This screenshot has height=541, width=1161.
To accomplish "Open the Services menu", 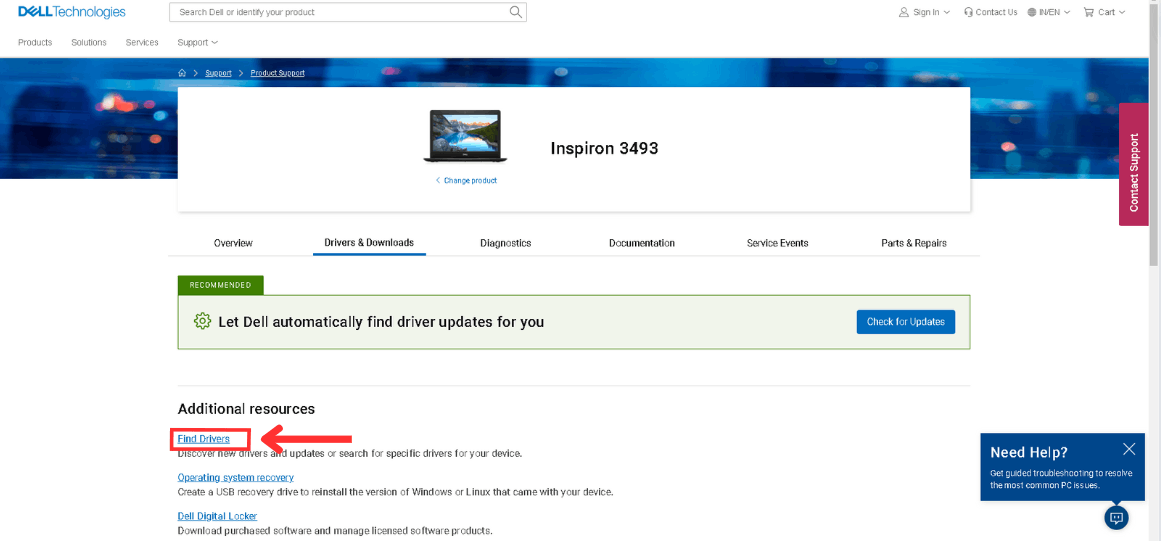I will (142, 42).
